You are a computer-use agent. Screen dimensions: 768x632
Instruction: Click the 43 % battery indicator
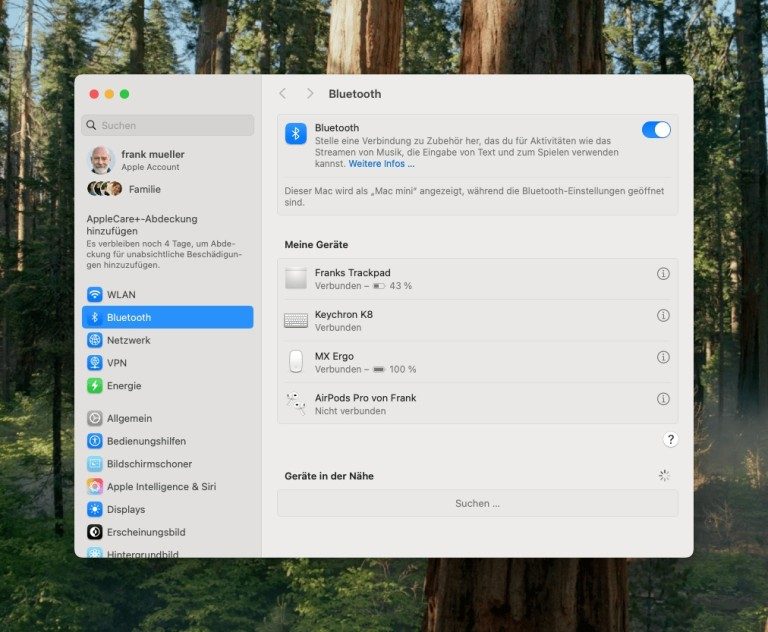point(392,286)
